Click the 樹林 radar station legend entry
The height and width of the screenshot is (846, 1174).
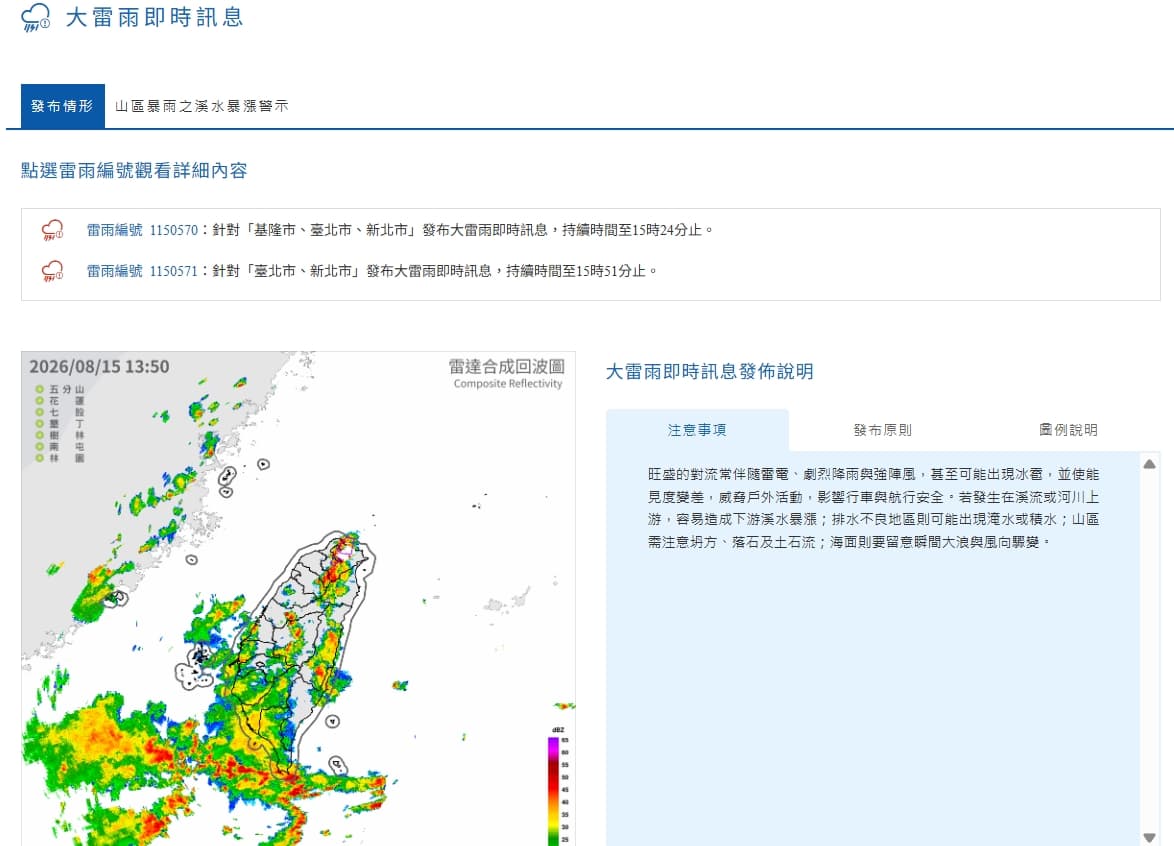coord(60,435)
